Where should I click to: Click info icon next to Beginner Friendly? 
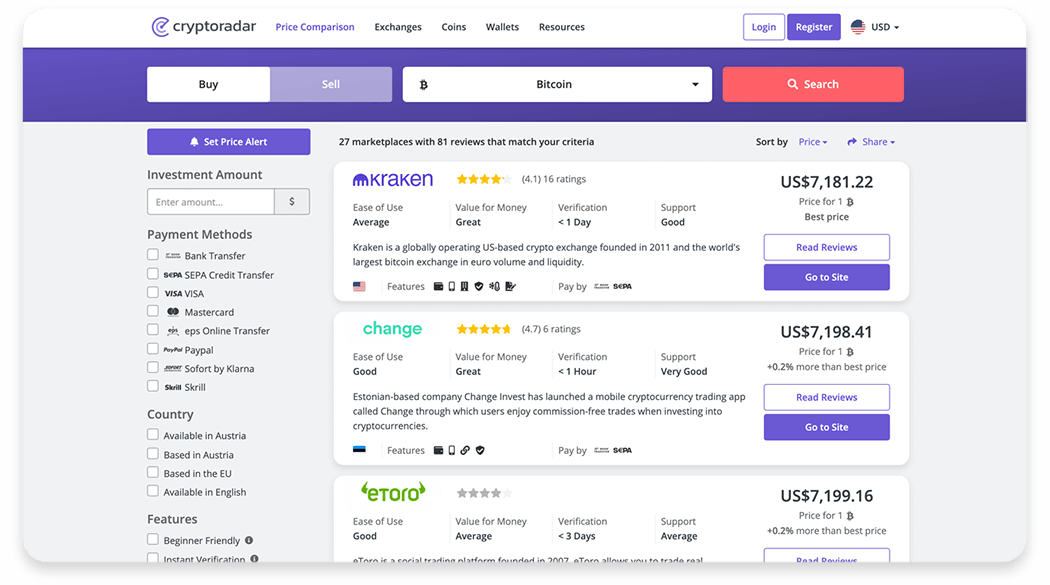(x=249, y=540)
